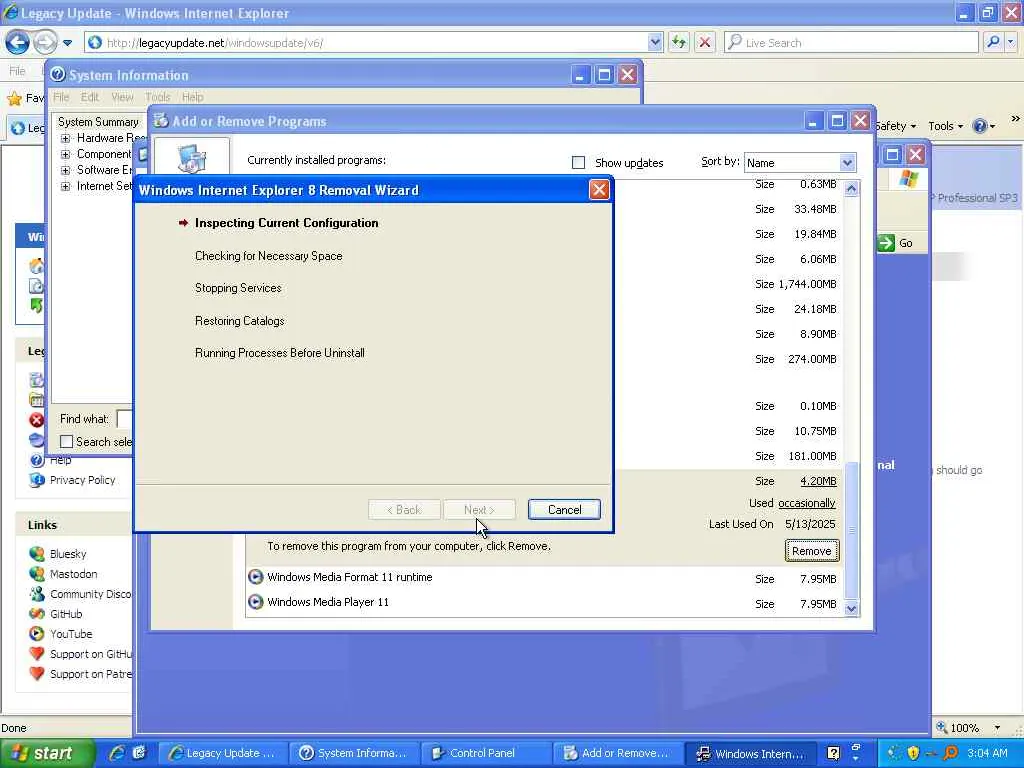Open the GitHub link
This screenshot has width=1024, height=768.
tap(66, 614)
